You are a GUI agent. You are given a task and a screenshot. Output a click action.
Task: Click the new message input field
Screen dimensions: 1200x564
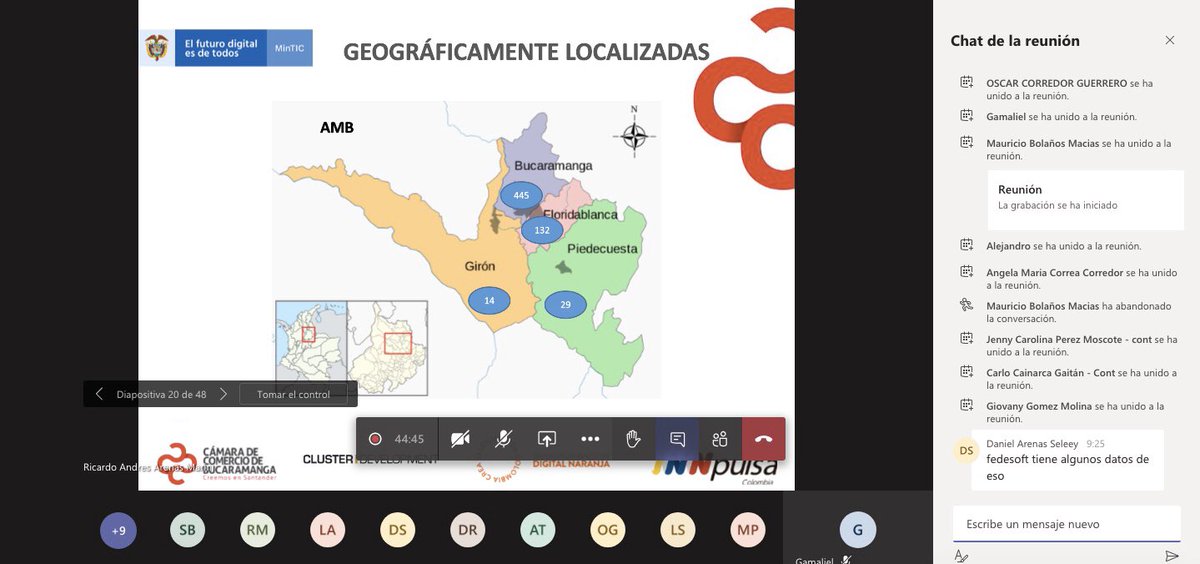(x=1066, y=524)
